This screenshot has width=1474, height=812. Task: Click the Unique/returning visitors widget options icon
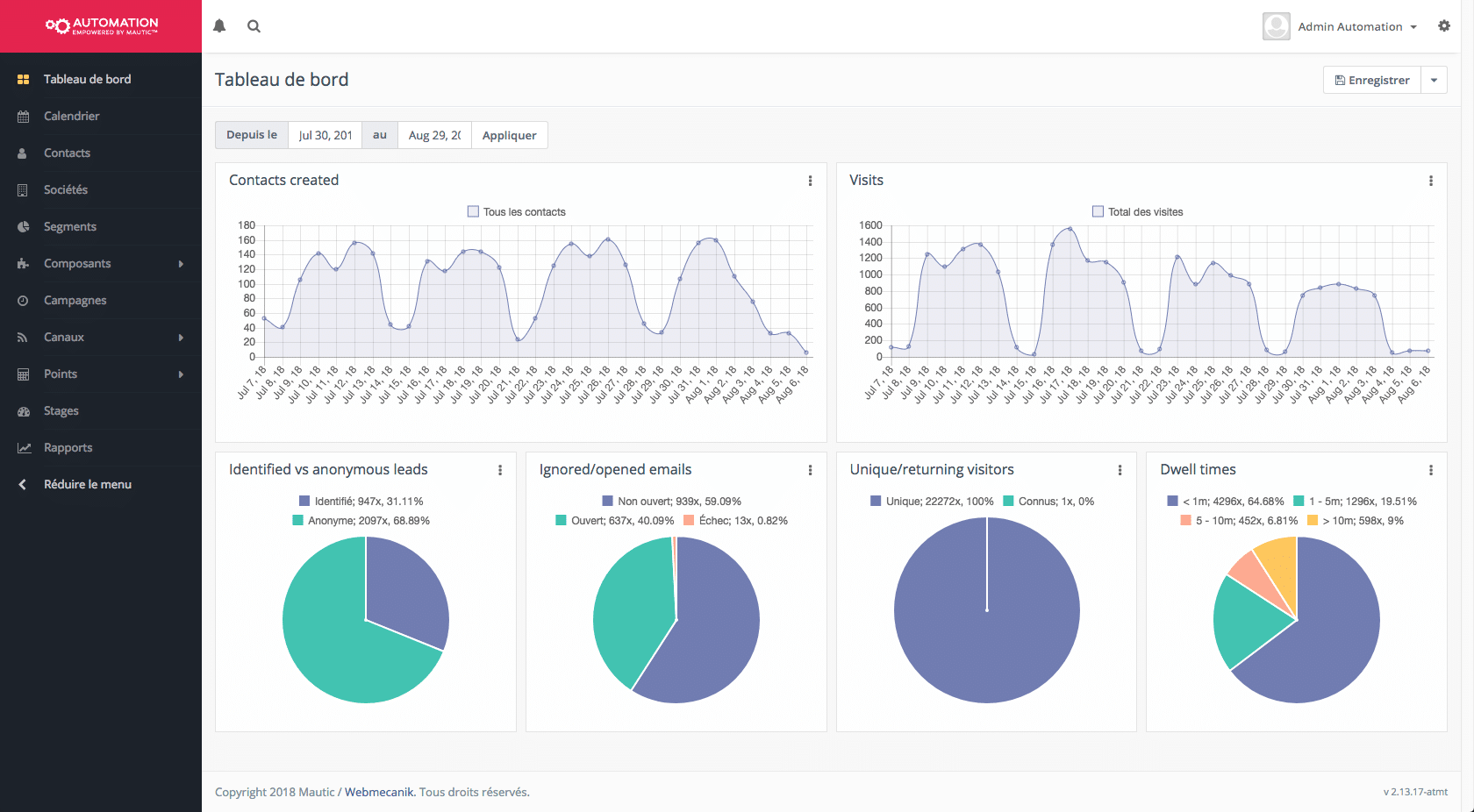[x=1120, y=470]
